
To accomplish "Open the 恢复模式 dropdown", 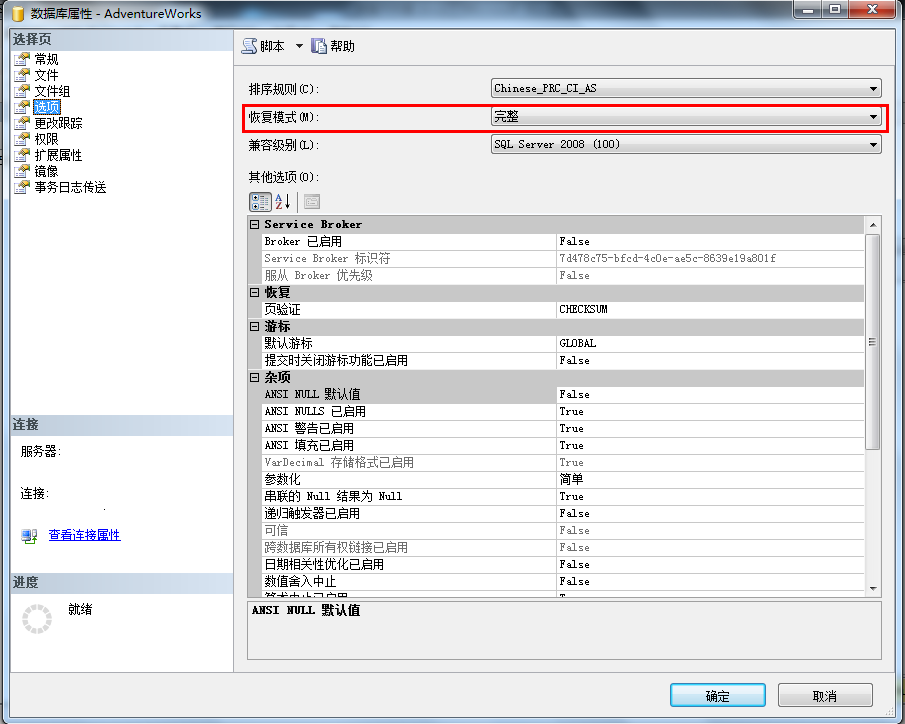I will (872, 116).
